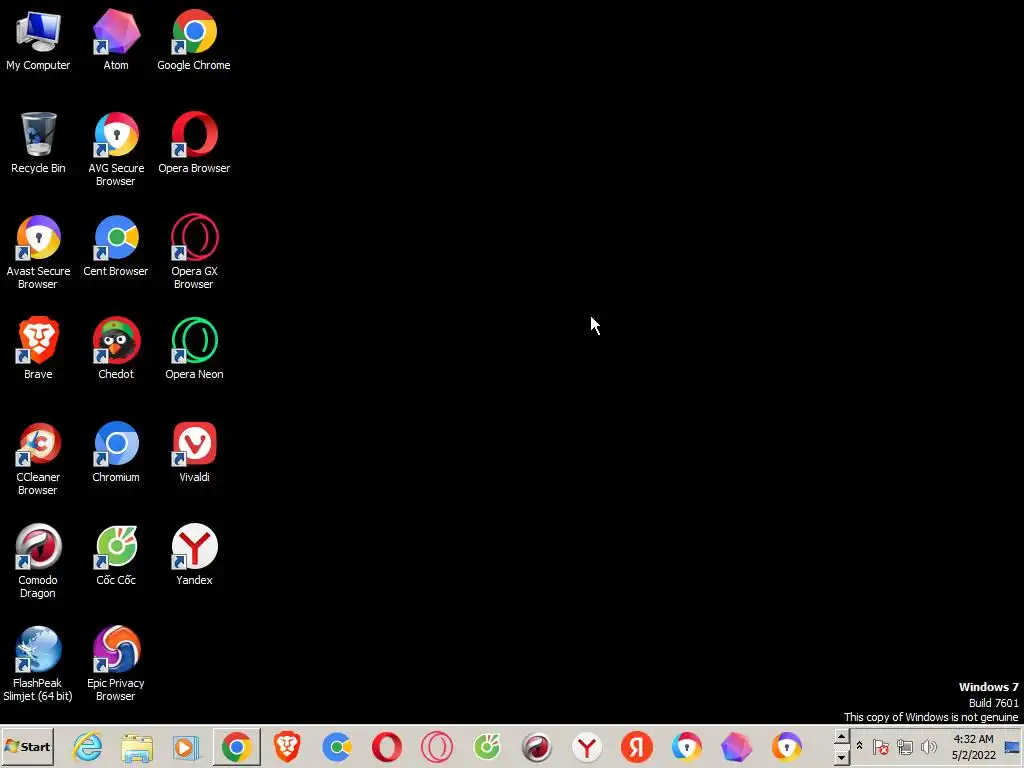Select the Recycle Bin icon

pos(38,143)
